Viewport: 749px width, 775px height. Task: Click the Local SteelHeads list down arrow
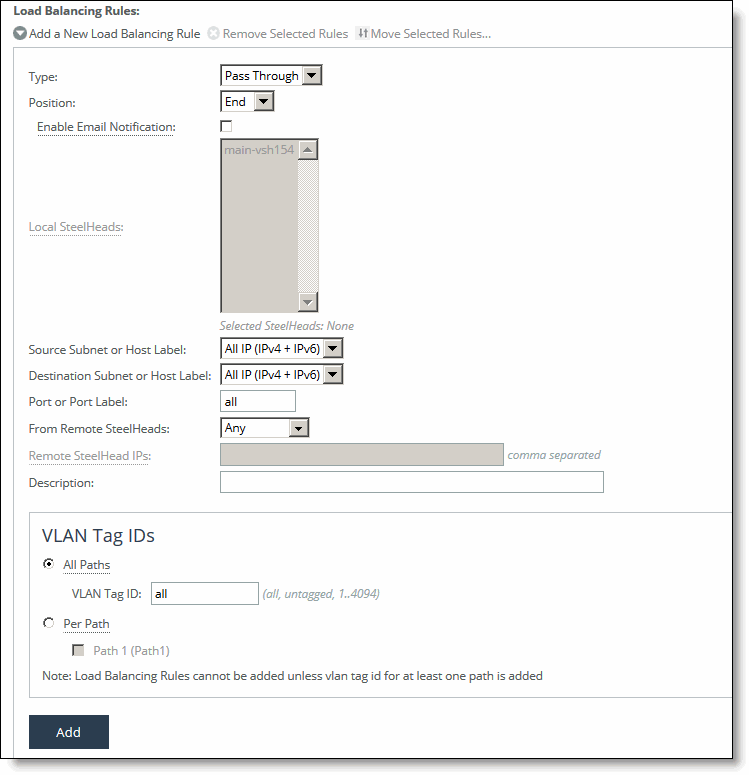(308, 301)
